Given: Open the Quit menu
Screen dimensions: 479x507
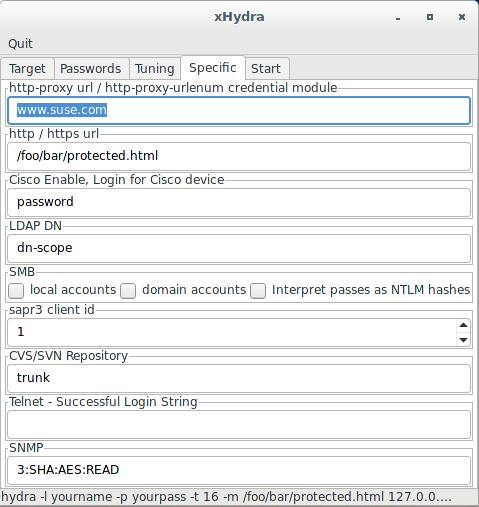Looking at the screenshot, I should (20, 44).
